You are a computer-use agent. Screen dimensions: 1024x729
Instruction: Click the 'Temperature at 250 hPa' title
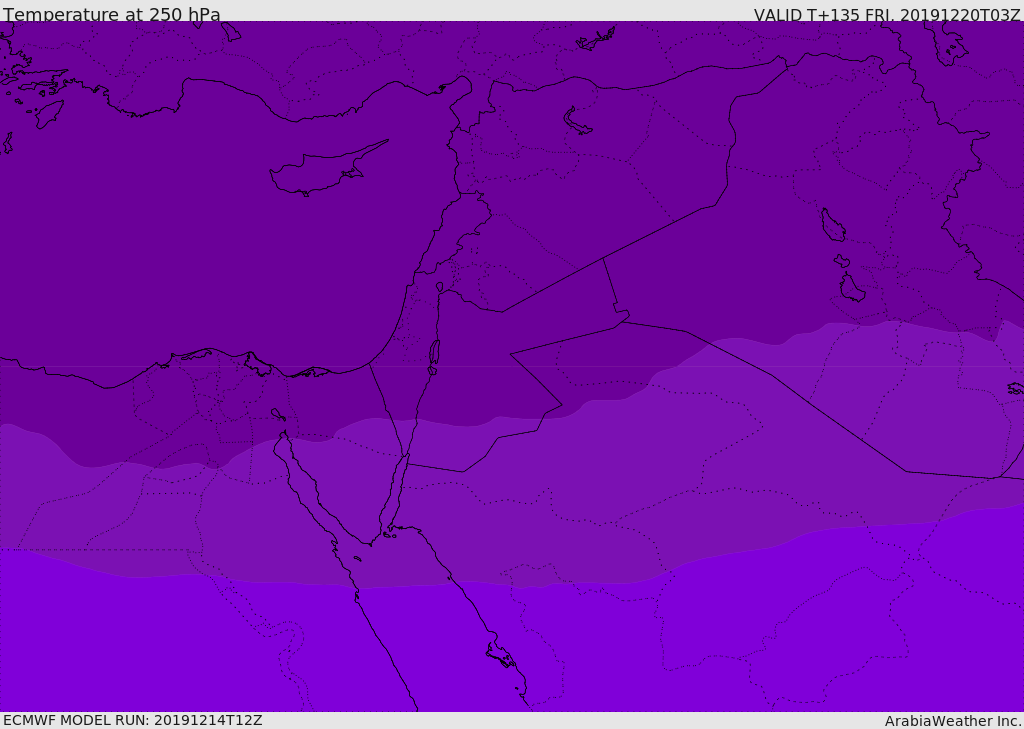[112, 14]
